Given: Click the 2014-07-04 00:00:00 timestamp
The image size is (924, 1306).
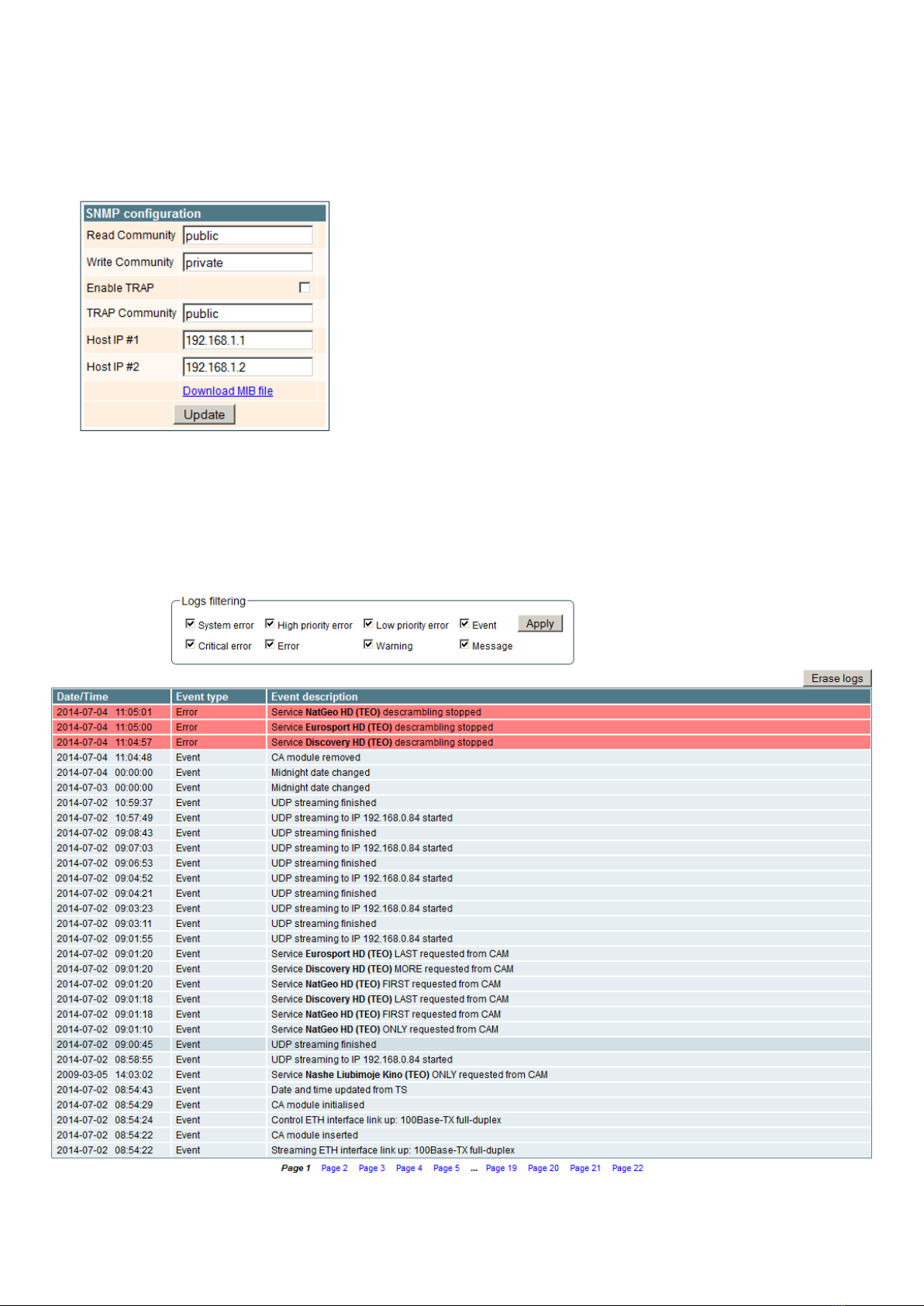Looking at the screenshot, I should [x=105, y=773].
